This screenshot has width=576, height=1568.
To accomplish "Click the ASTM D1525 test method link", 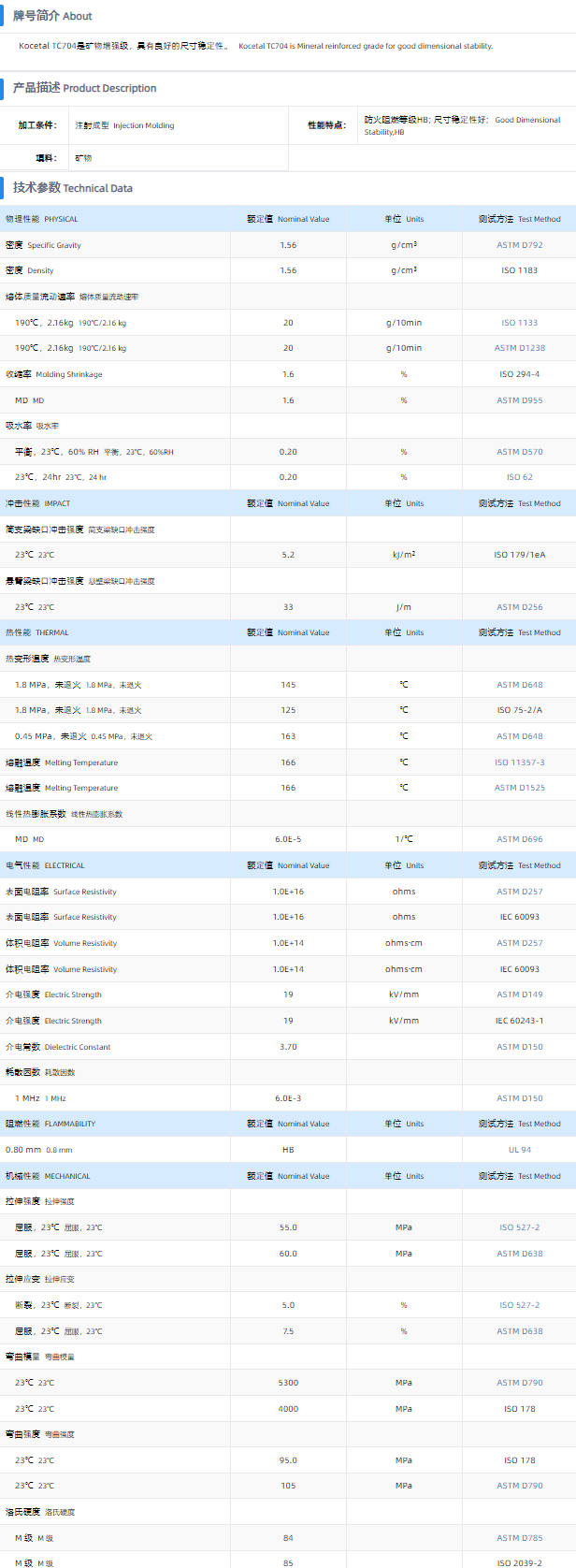I will [x=519, y=788].
